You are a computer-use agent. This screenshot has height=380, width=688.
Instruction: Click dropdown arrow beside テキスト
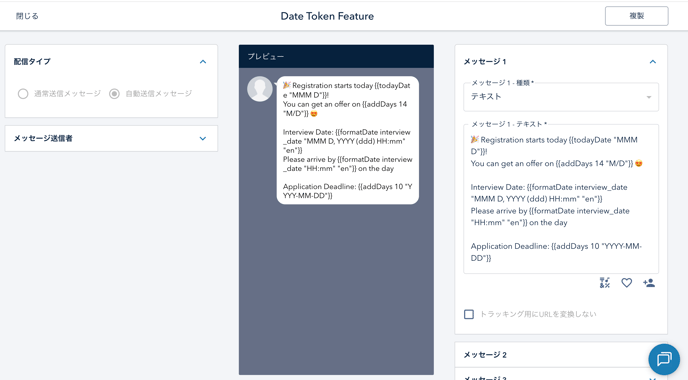point(649,97)
